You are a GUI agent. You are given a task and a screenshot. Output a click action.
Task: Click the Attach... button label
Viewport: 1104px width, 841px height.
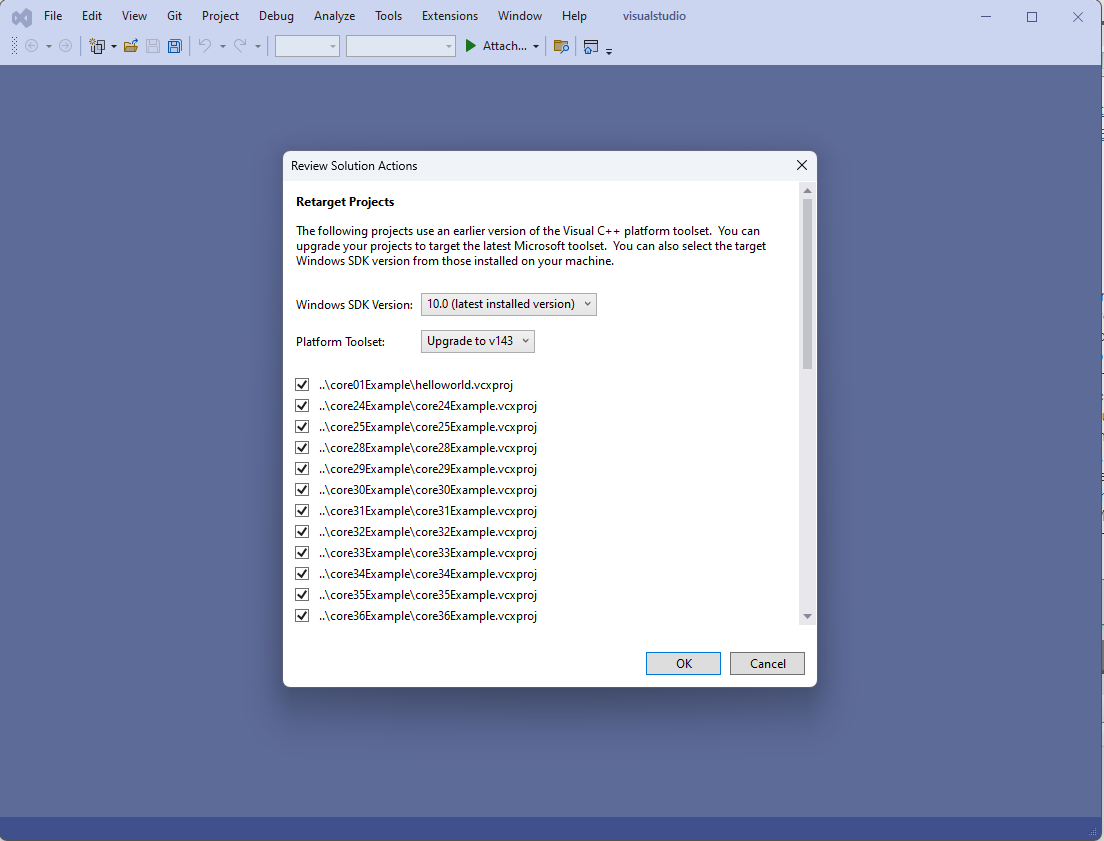point(505,46)
